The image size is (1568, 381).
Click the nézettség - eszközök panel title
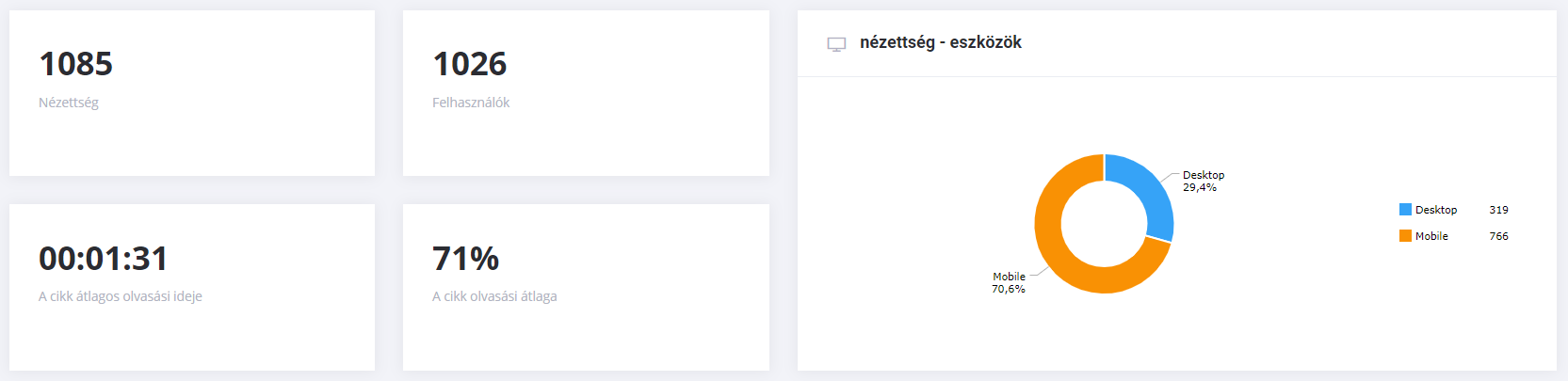941,42
